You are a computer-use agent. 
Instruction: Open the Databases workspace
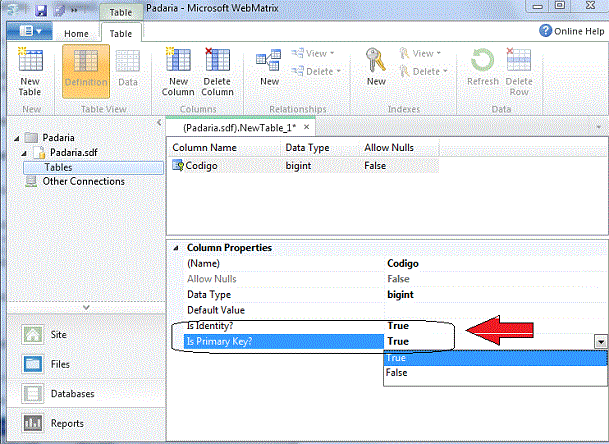click(58, 394)
